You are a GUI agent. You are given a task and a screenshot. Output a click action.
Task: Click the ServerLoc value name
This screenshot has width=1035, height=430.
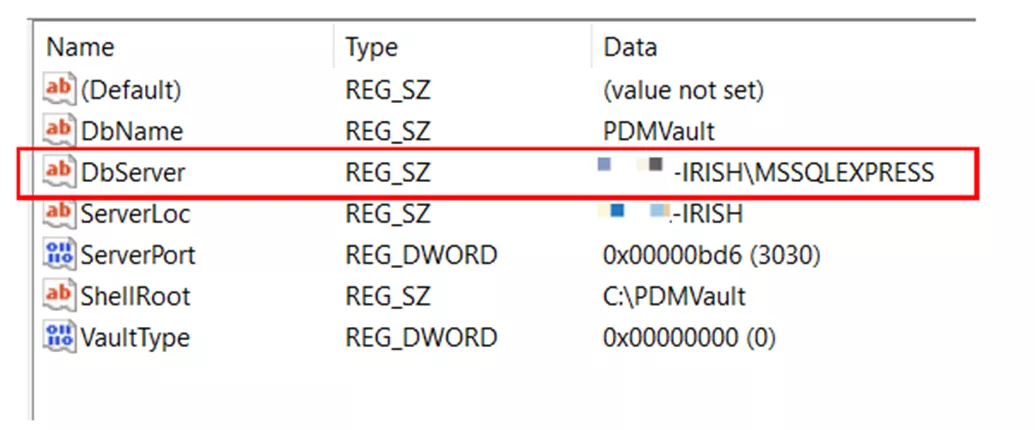pos(135,213)
